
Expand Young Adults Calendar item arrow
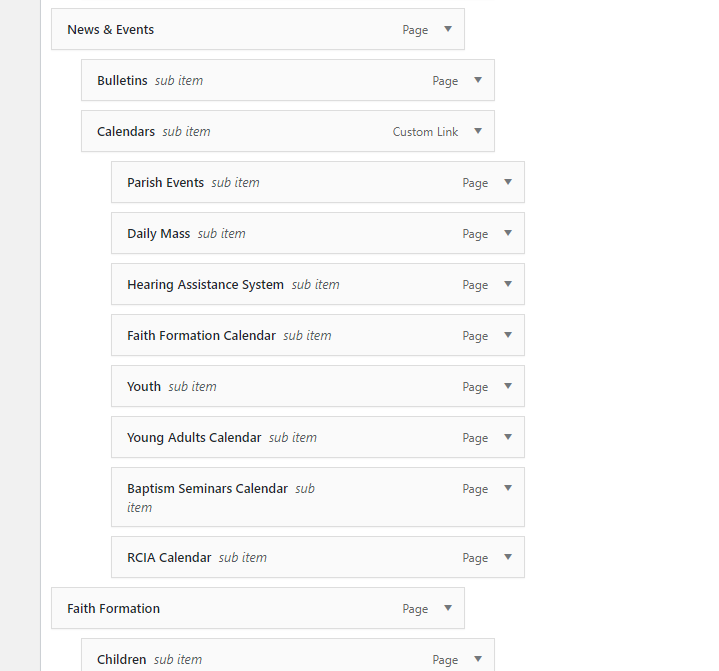(x=508, y=437)
